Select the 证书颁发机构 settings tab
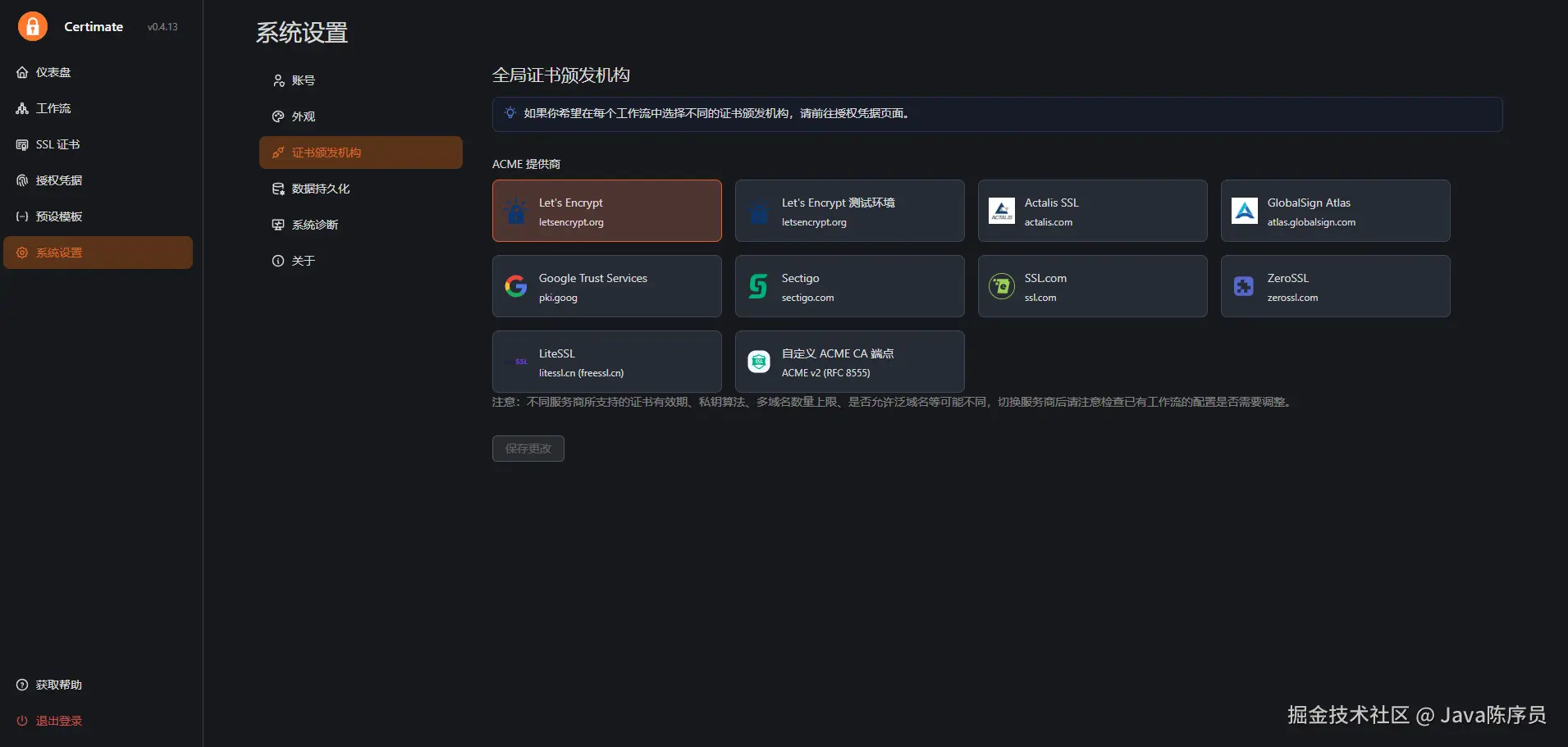This screenshot has height=747, width=1568. 361,153
